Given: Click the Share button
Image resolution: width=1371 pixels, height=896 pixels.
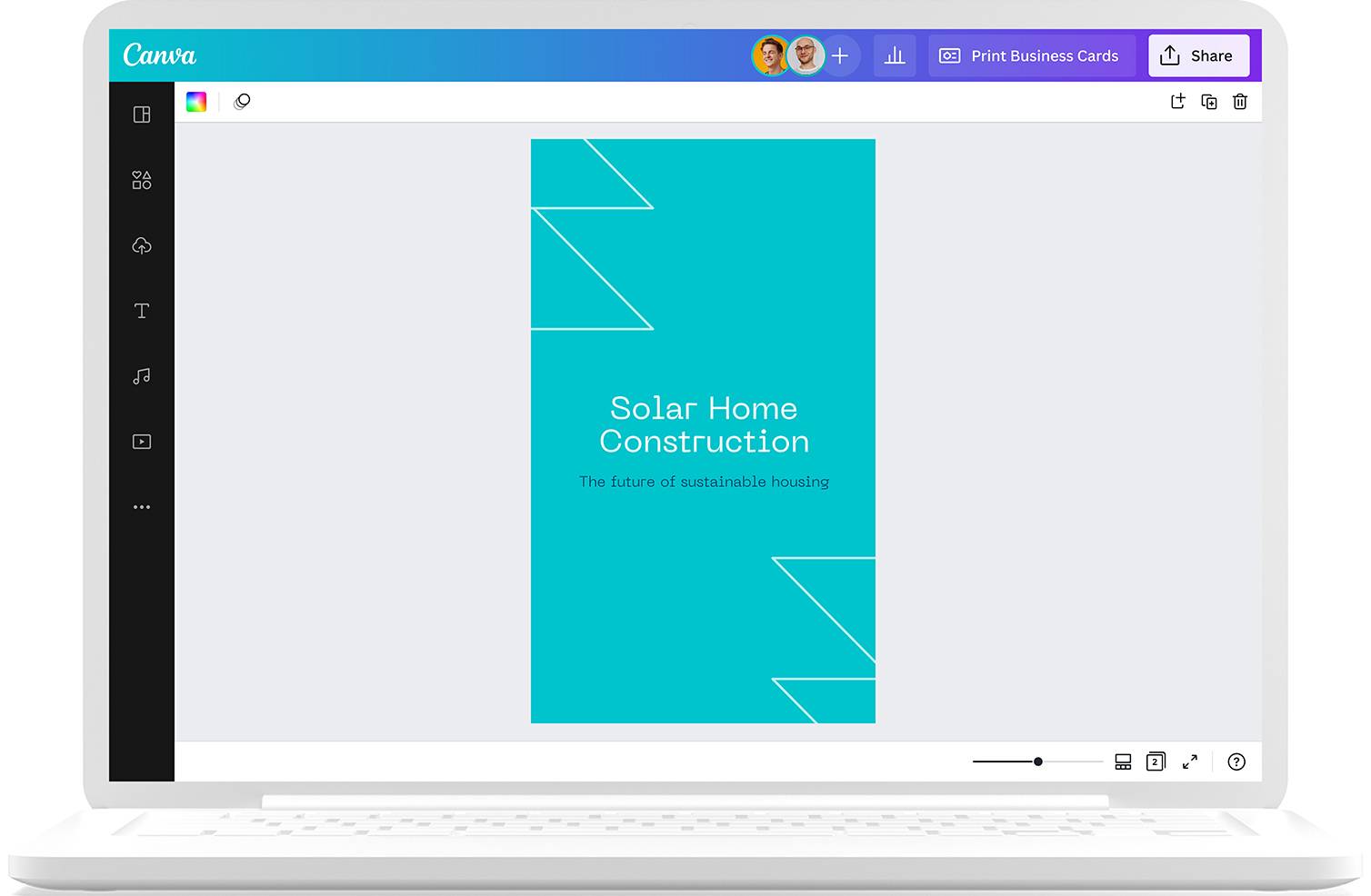Looking at the screenshot, I should (x=1198, y=56).
